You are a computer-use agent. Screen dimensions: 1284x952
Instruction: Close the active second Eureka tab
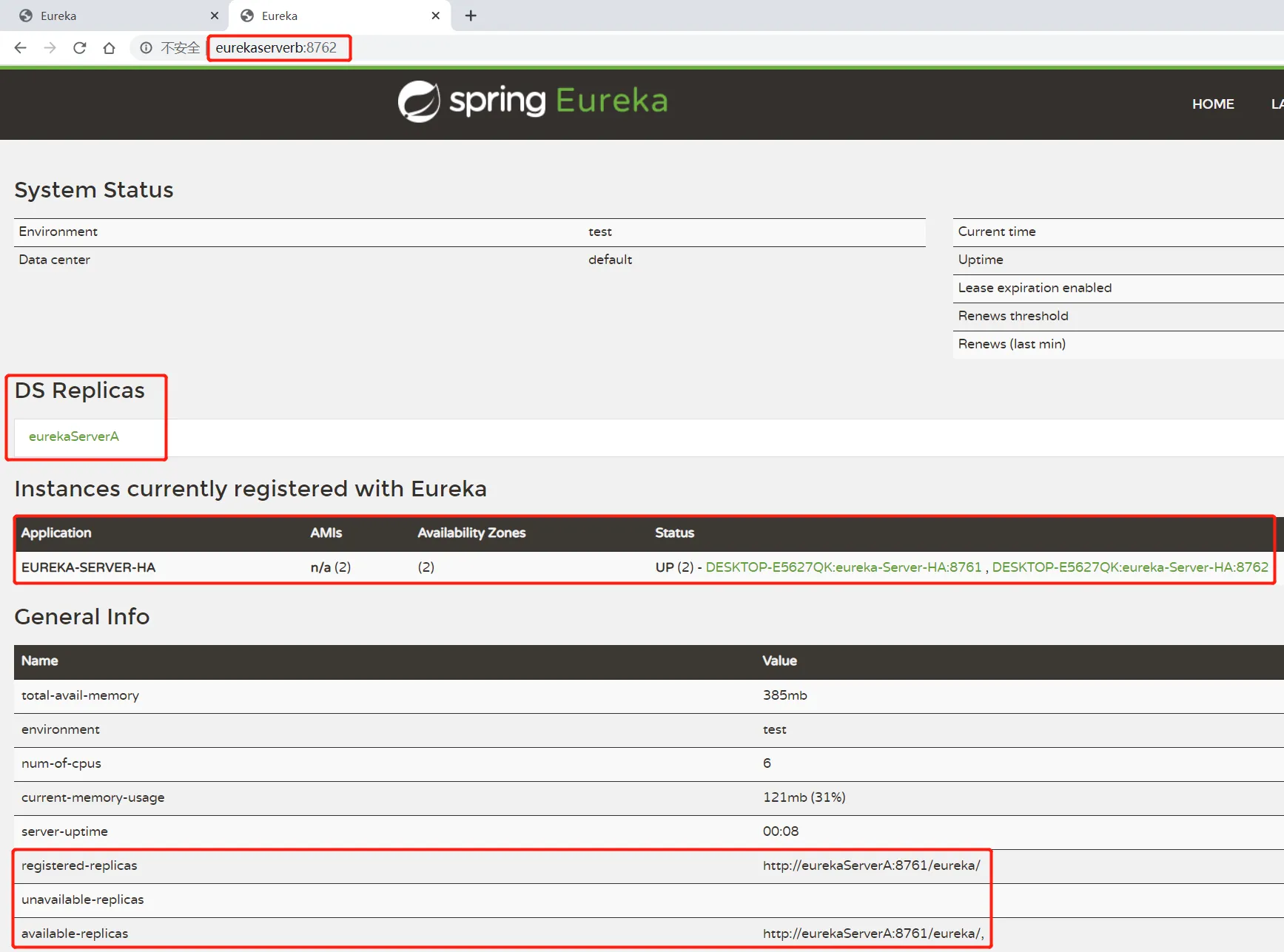pyautogui.click(x=435, y=16)
